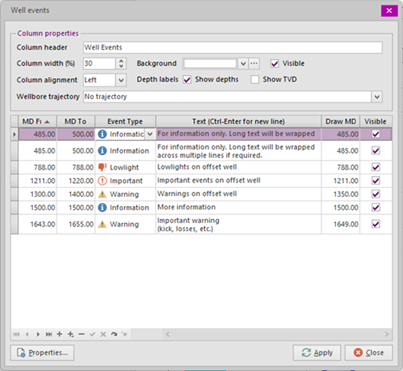Click the refresh arrow in grid navigator
The image size is (403, 371).
[x=114, y=334]
